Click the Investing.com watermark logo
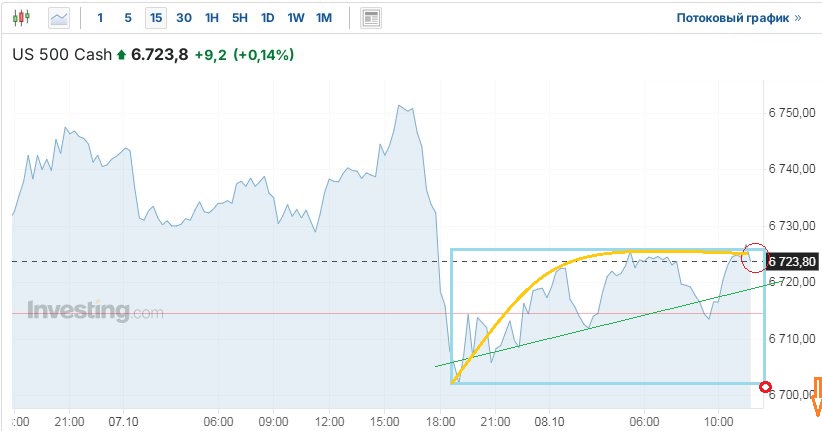Screen dimensions: 822x431 click(95, 311)
